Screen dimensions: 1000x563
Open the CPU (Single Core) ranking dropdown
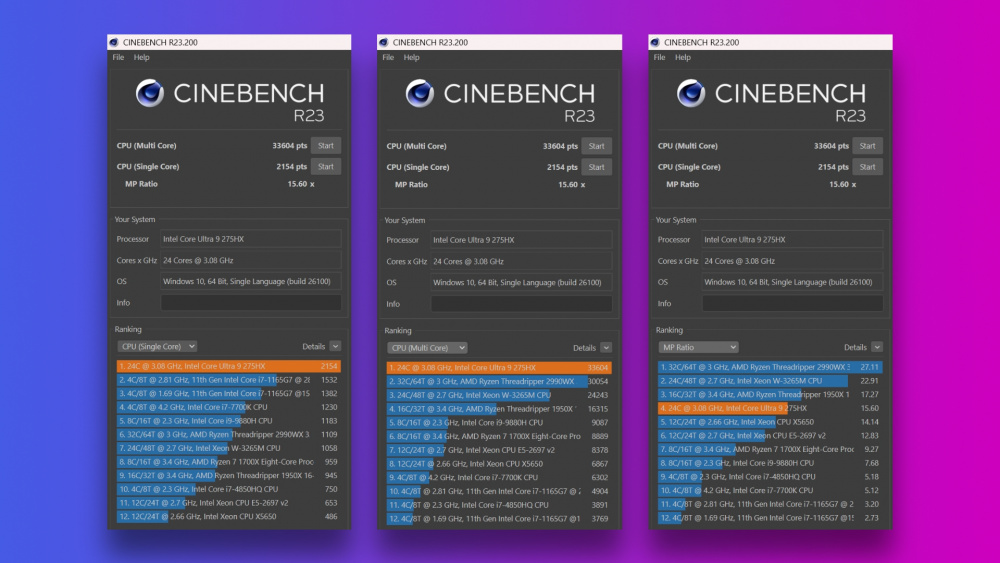coord(157,346)
